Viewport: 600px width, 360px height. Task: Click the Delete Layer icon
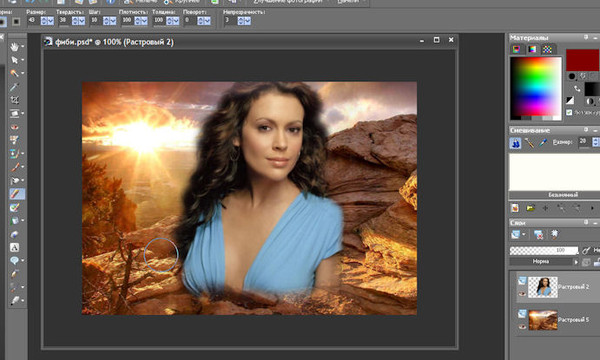[538, 235]
